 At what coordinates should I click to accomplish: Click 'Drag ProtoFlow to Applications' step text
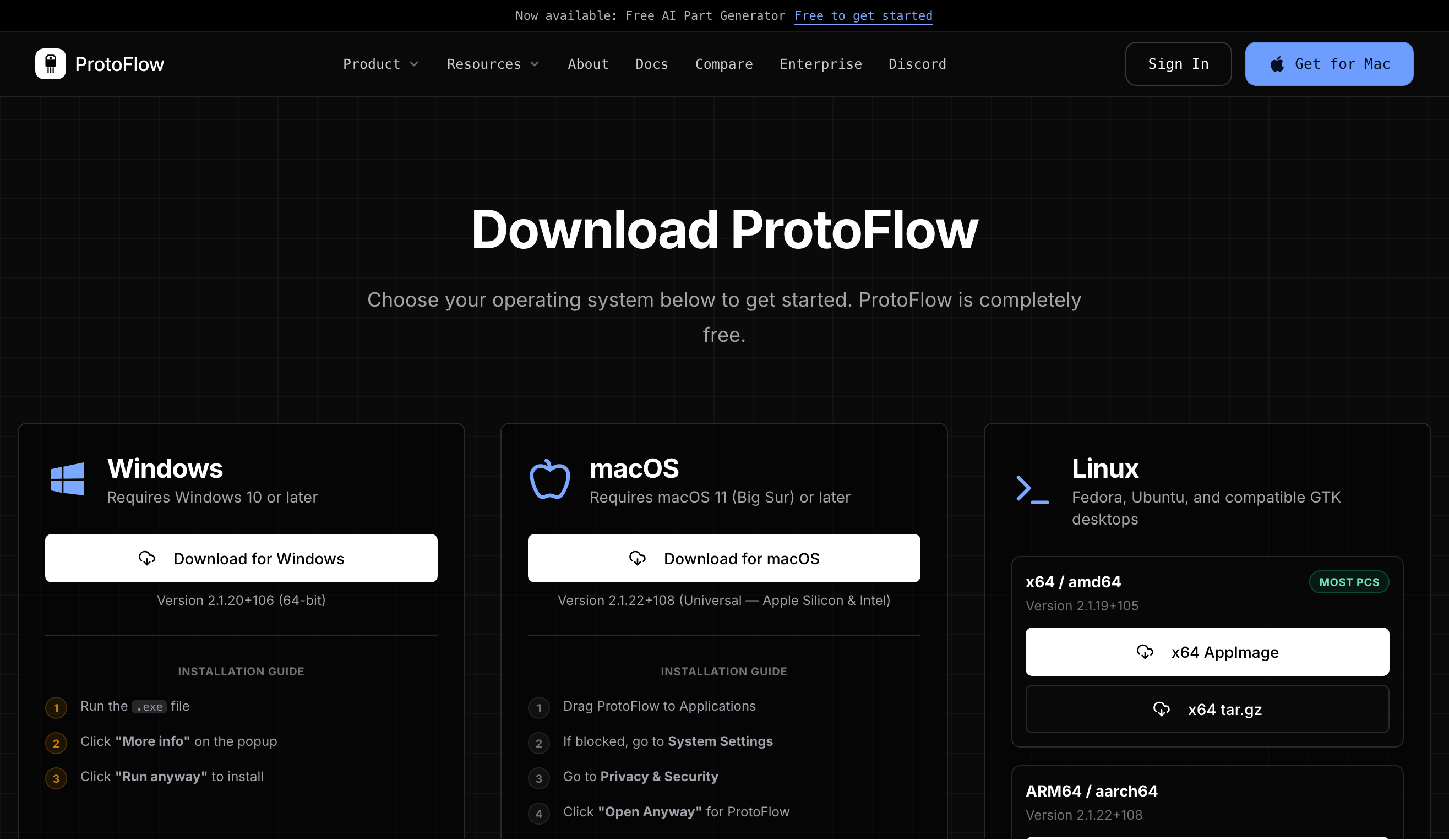pos(660,706)
